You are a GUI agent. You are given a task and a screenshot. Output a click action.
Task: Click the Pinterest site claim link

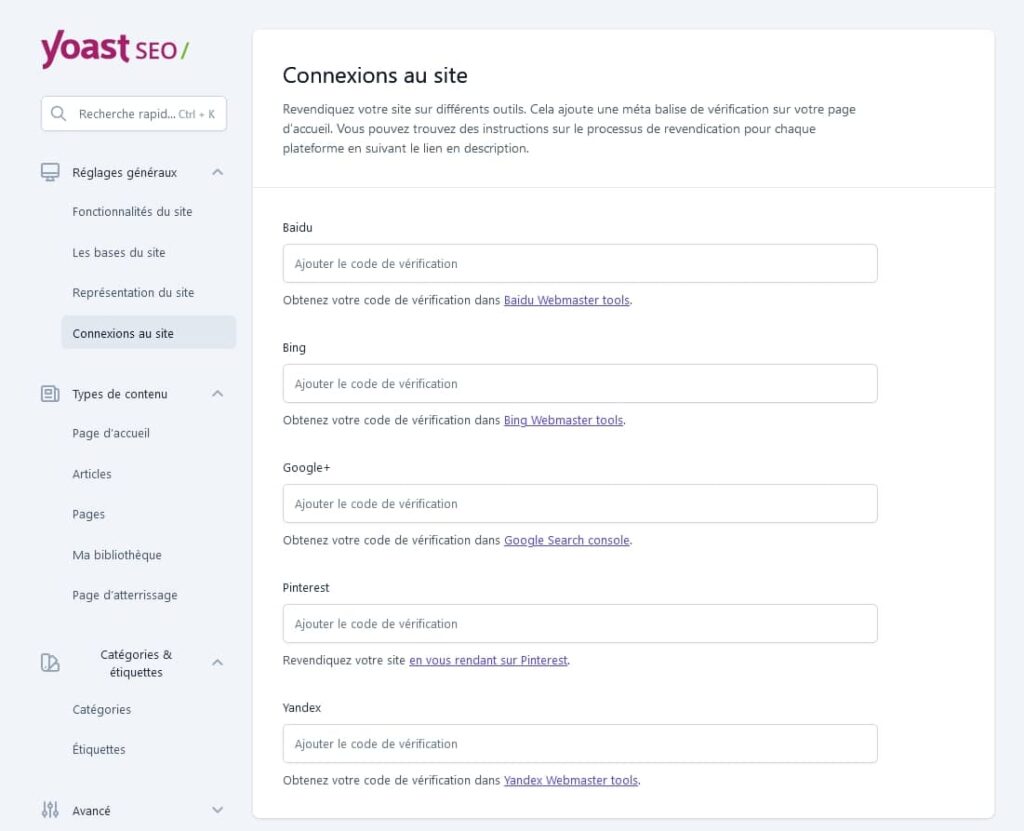click(488, 660)
